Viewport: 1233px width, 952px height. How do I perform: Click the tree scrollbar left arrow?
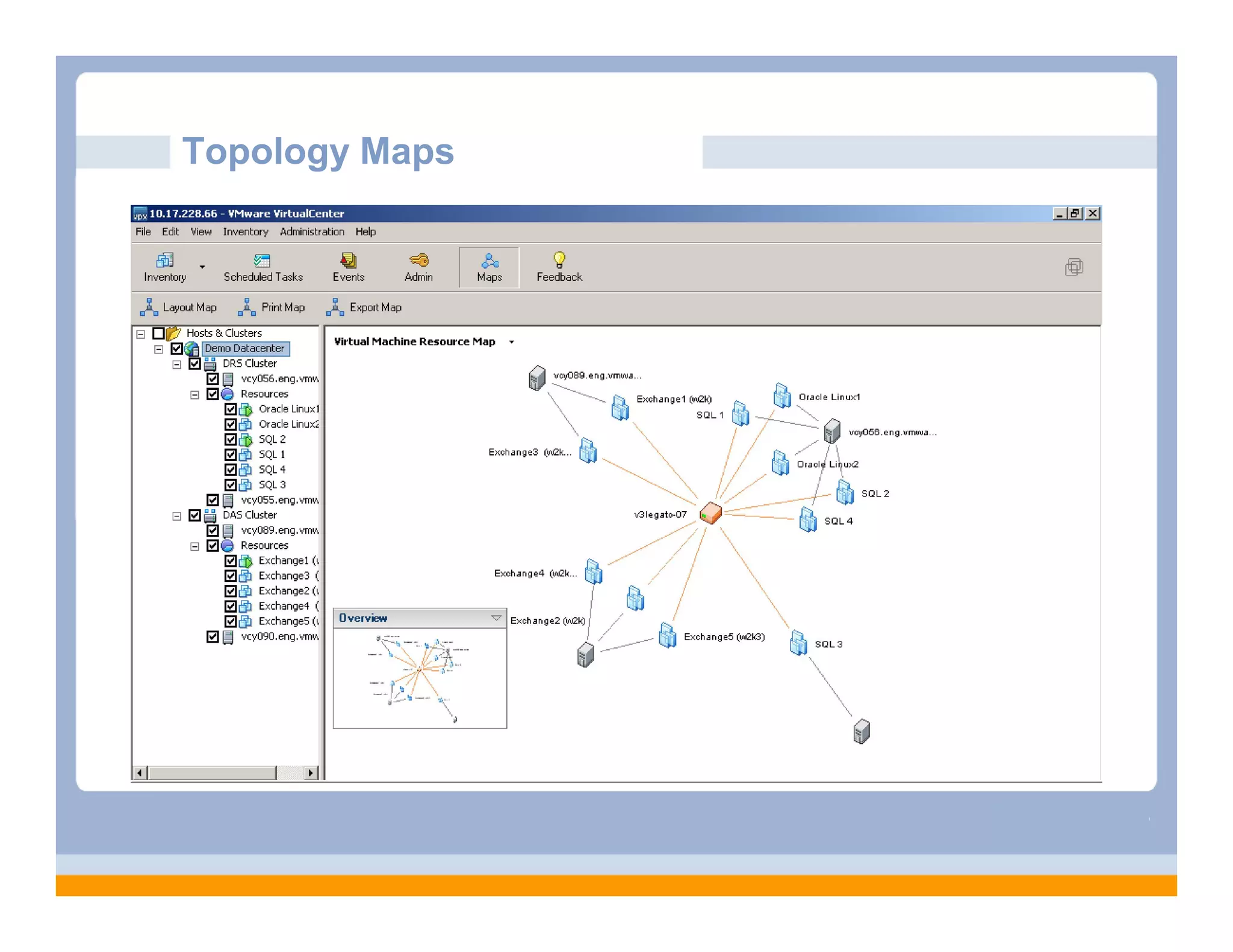point(140,773)
